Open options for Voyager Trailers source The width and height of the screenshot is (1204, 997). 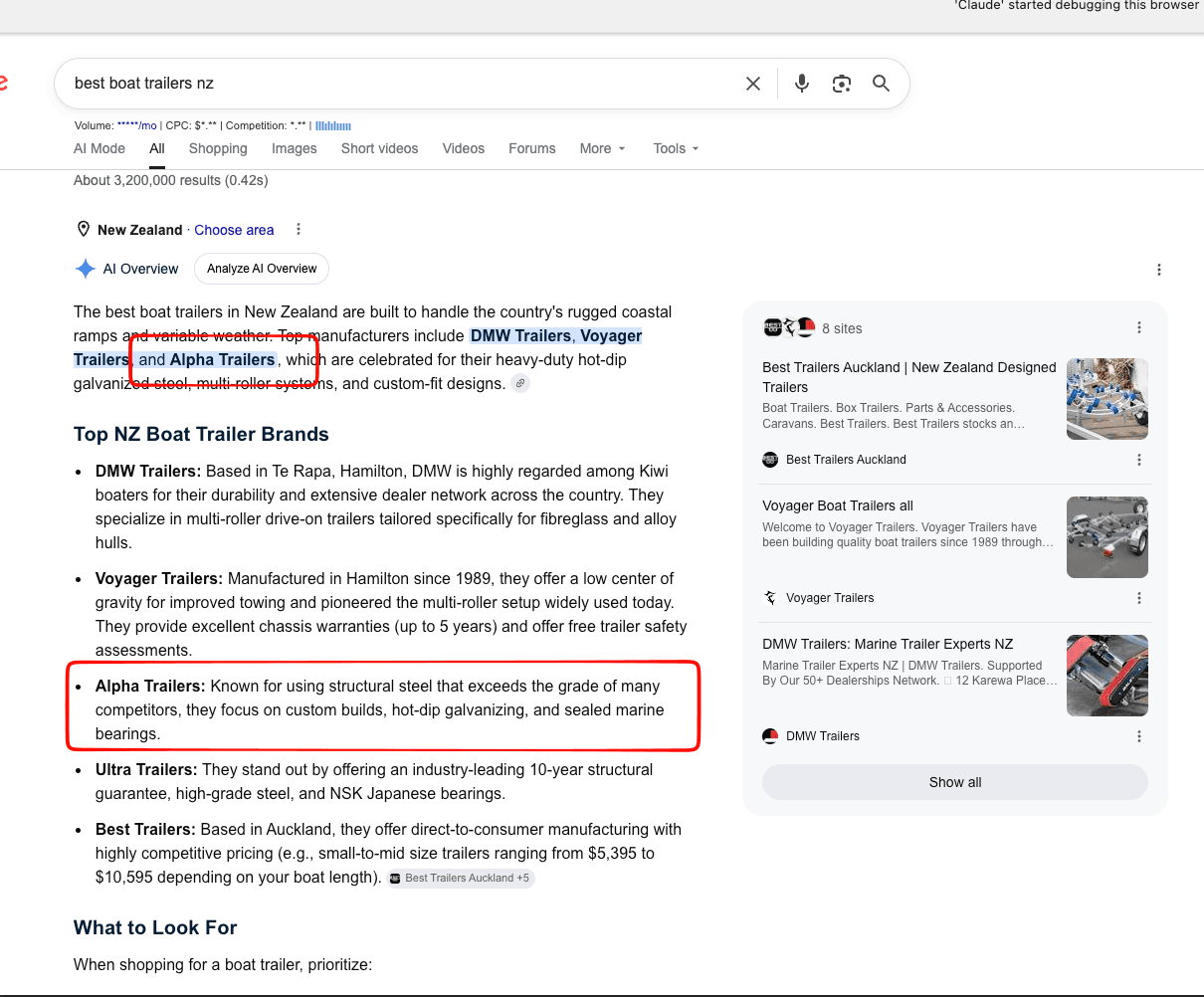[x=1139, y=598]
